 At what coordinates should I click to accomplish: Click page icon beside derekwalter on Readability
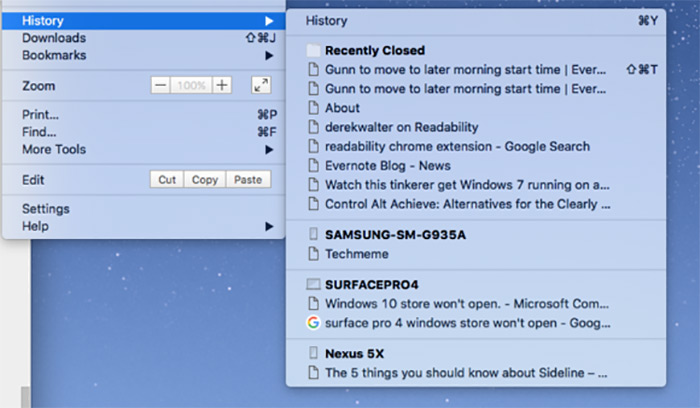click(313, 127)
